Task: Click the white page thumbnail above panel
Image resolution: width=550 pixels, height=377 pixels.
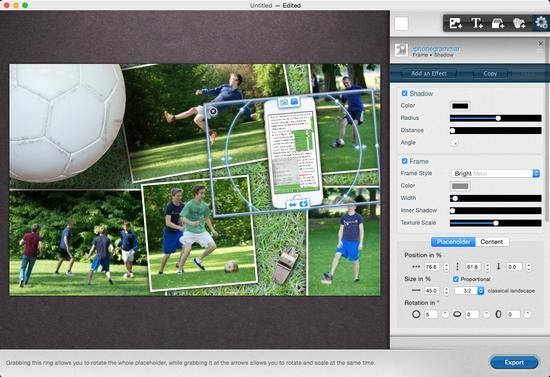Action: click(x=401, y=24)
